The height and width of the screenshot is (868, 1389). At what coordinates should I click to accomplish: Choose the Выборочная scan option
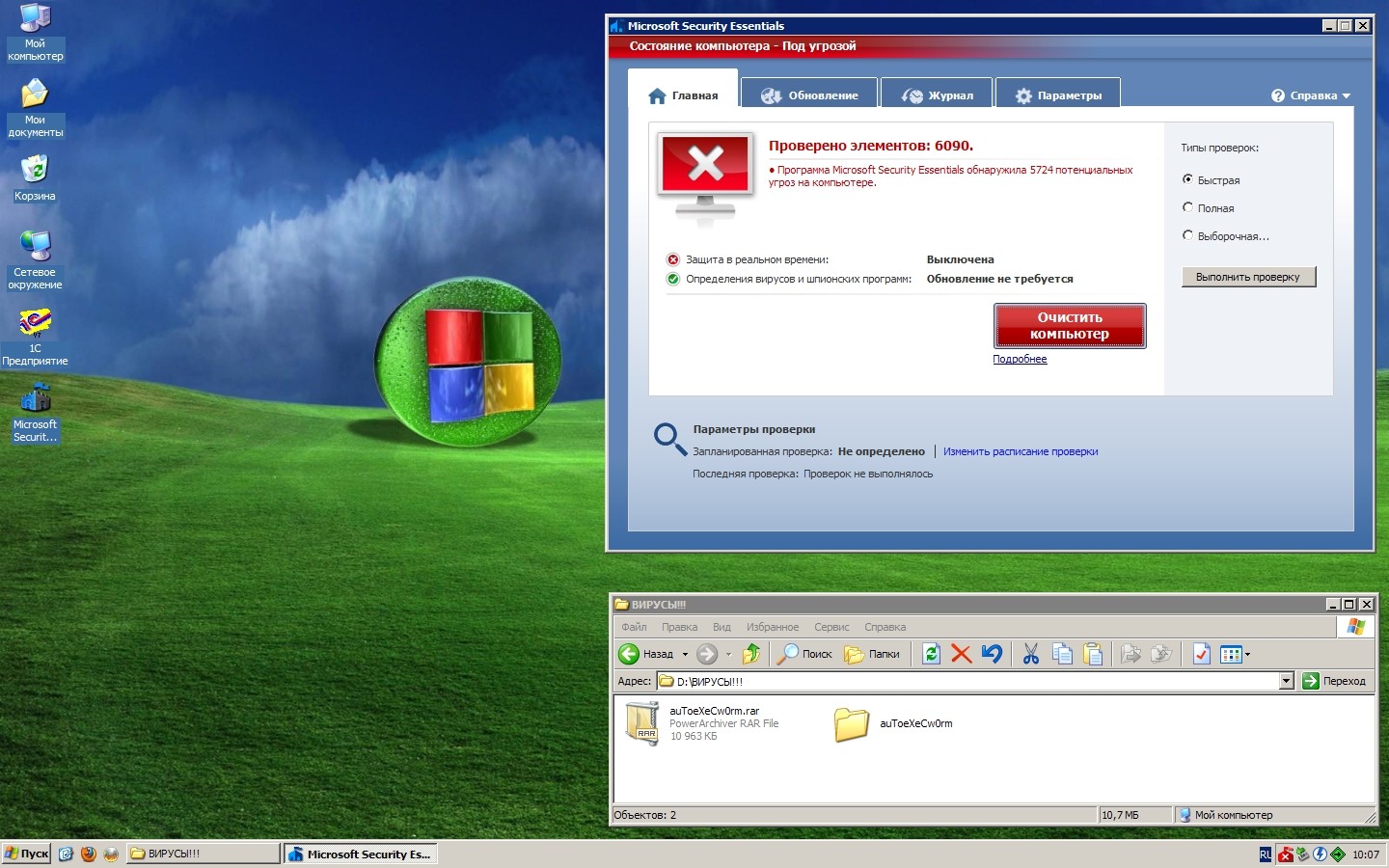pyautogui.click(x=1188, y=235)
